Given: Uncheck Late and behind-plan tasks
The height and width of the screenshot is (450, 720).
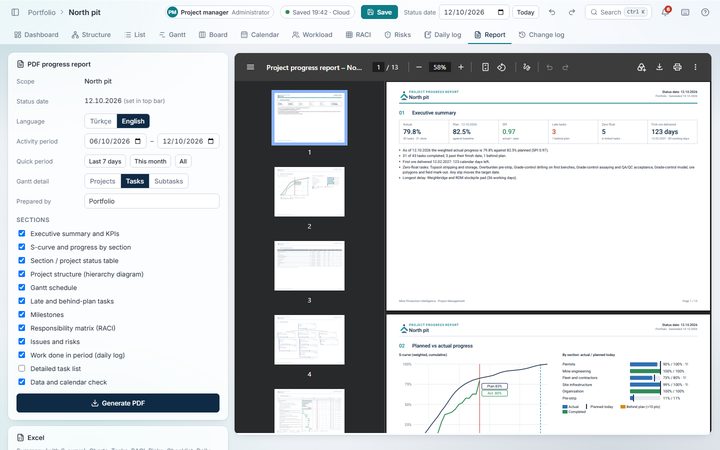Looking at the screenshot, I should [22, 301].
